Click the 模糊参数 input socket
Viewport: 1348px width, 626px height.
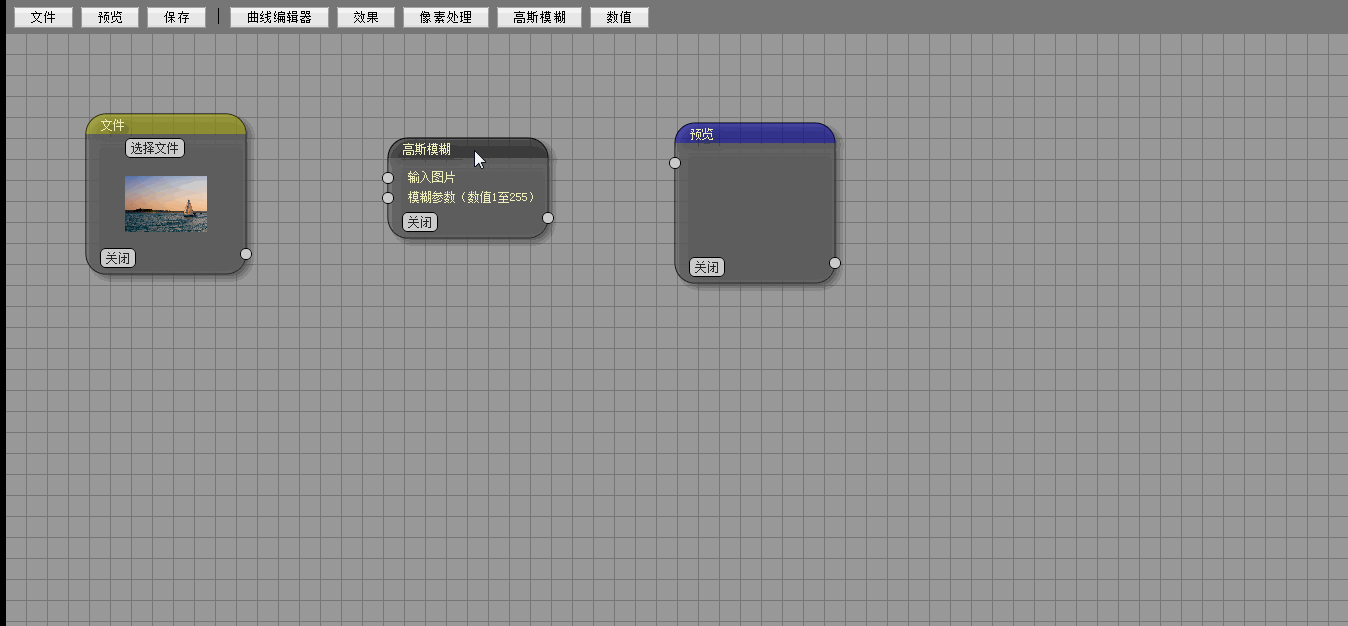(388, 198)
